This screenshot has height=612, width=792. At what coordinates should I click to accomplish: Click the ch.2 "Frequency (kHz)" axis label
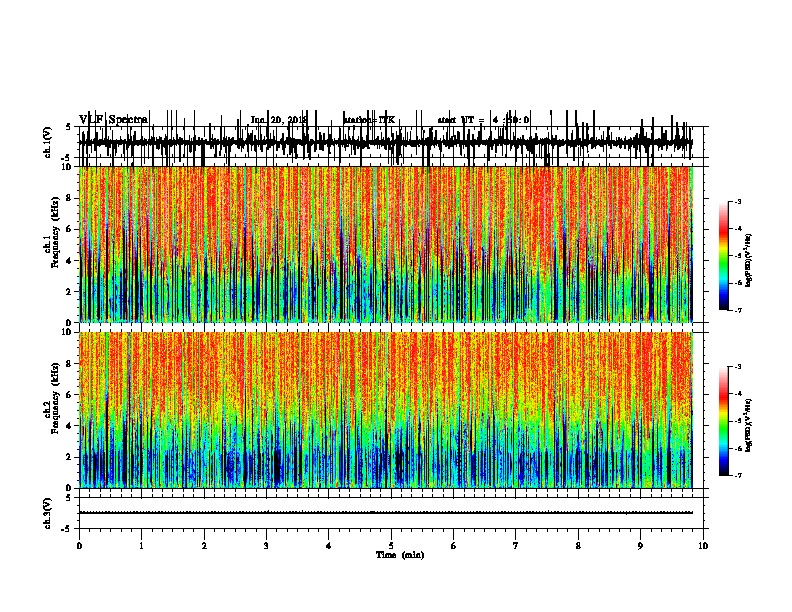coord(56,398)
